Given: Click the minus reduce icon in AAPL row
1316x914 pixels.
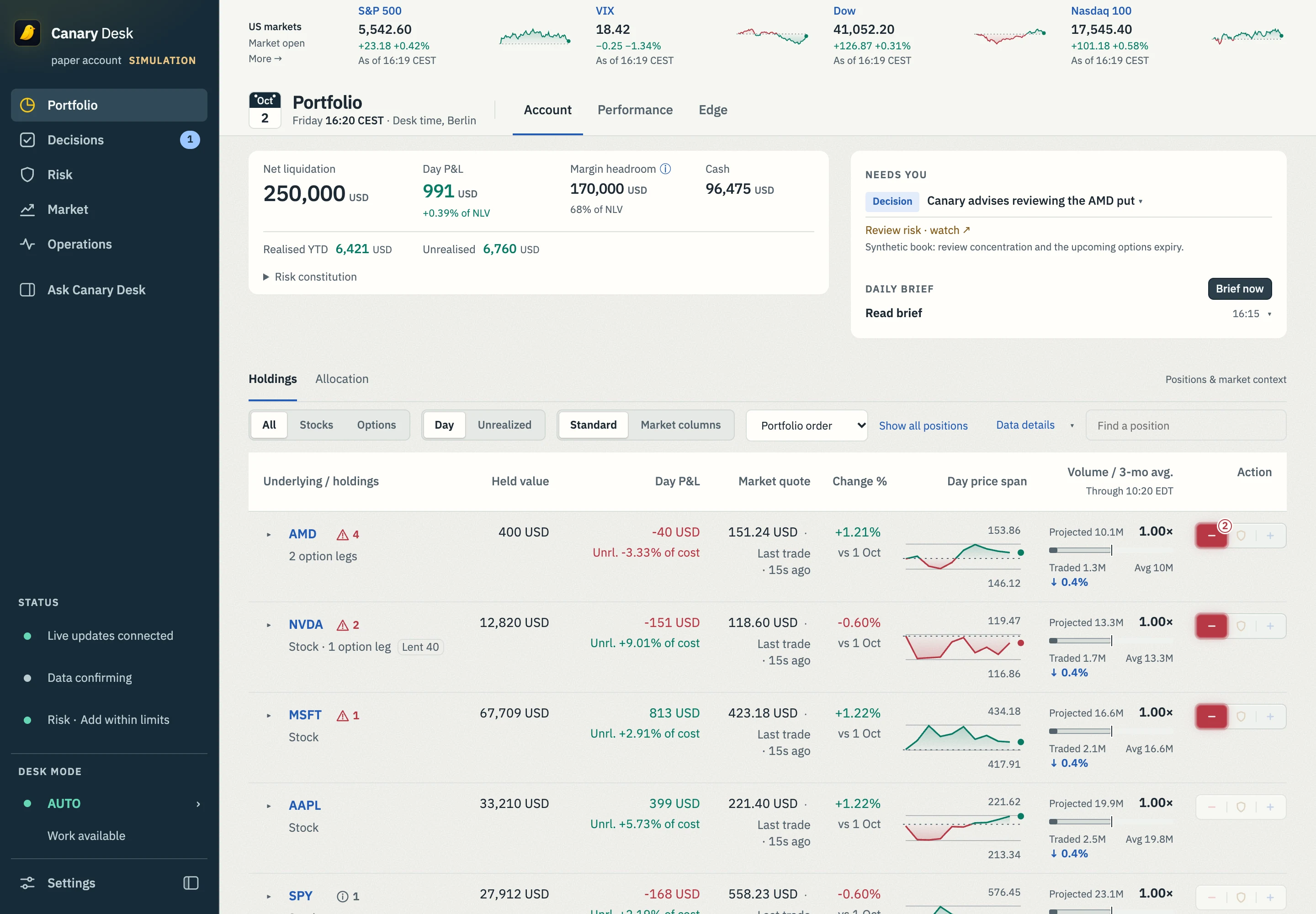Looking at the screenshot, I should (x=1211, y=807).
